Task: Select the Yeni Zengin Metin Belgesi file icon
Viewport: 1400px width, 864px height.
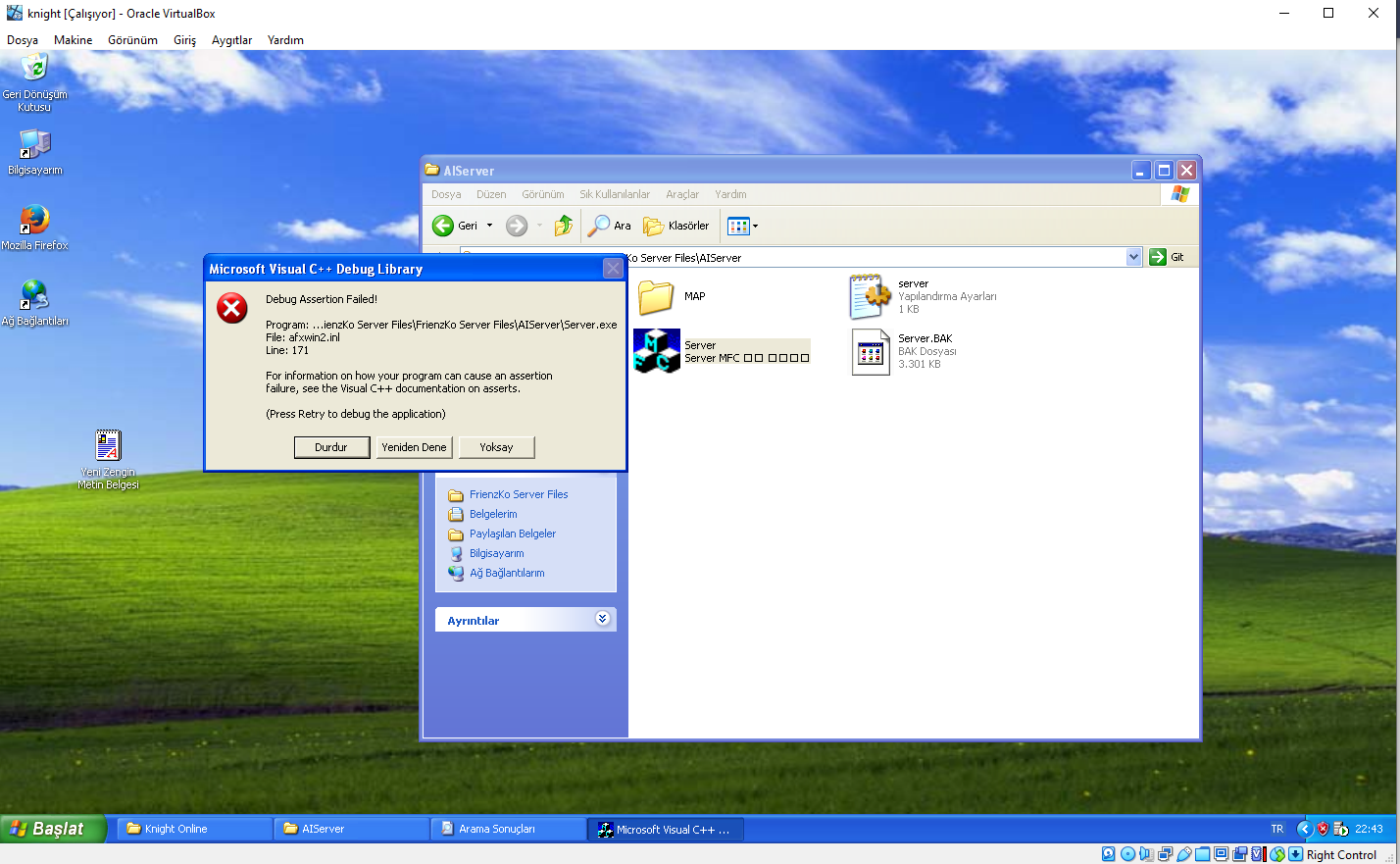Action: [x=108, y=445]
